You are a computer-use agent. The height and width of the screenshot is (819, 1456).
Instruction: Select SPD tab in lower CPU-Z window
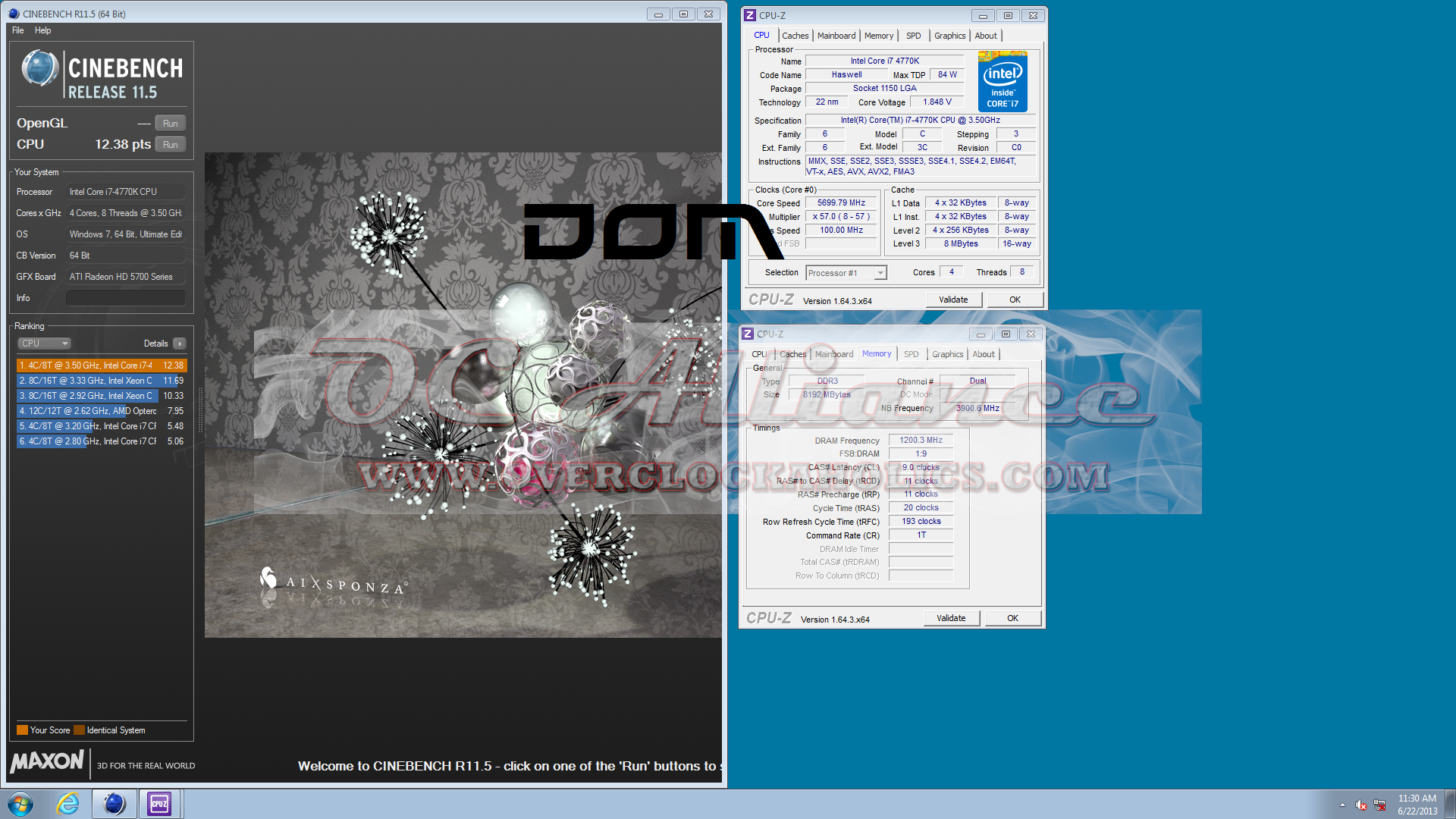[912, 354]
